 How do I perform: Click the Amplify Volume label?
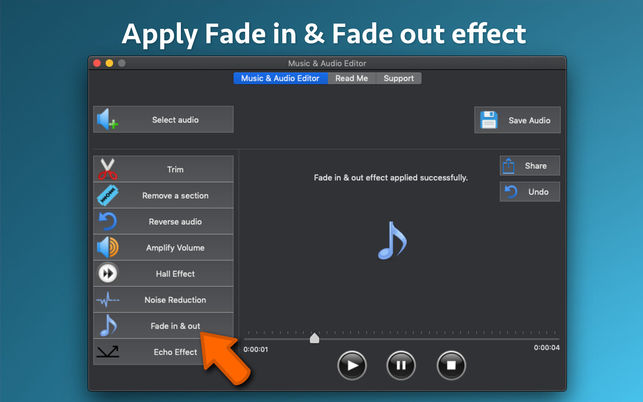[x=175, y=248]
